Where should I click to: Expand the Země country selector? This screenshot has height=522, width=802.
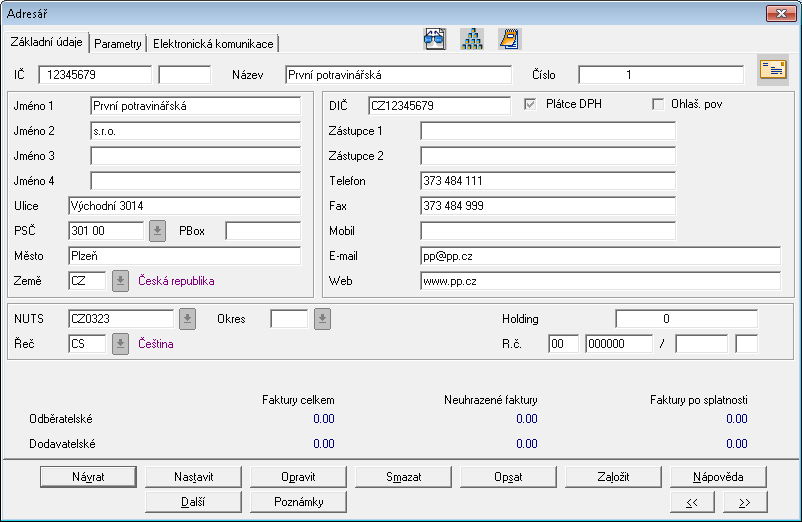pos(121,281)
